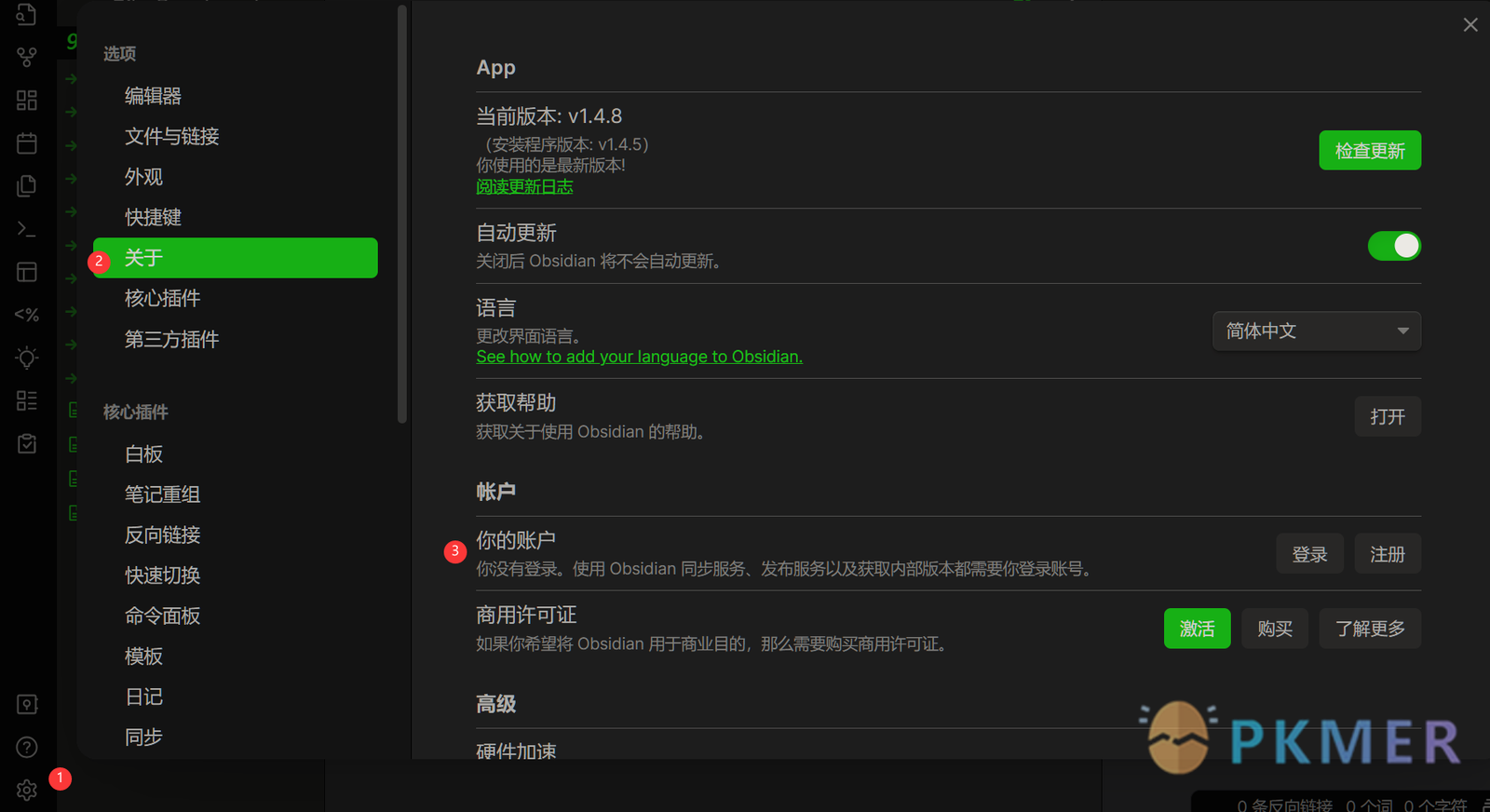
Task: Follow the add your language link
Action: point(639,357)
